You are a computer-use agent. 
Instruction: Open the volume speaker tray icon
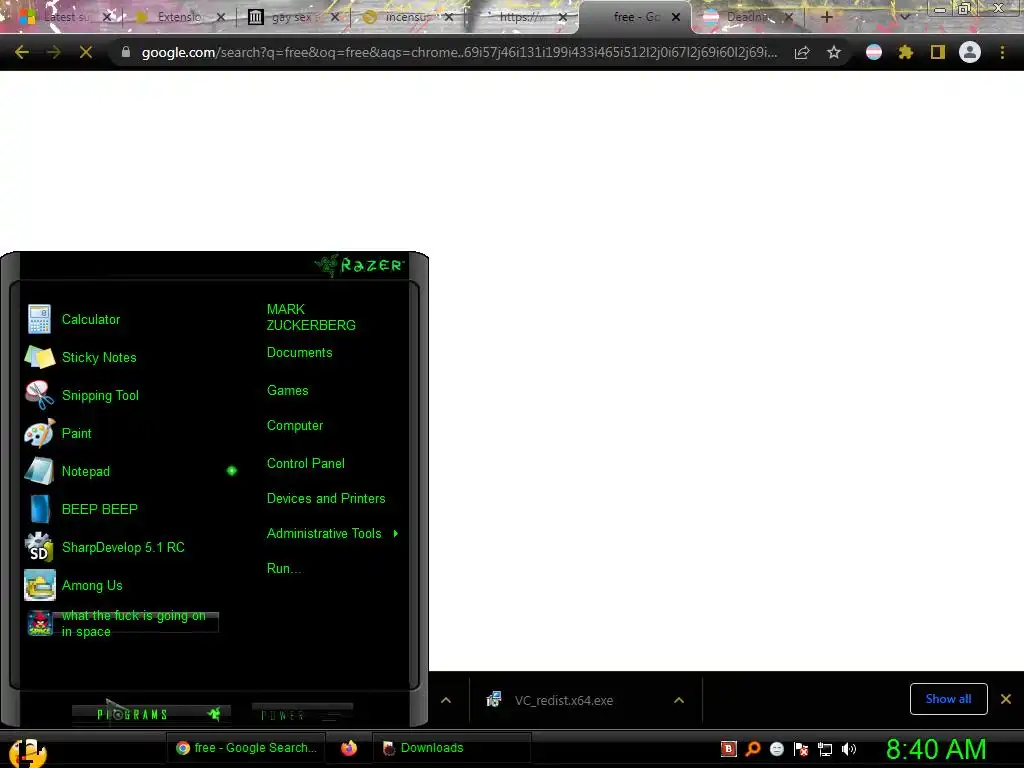849,749
